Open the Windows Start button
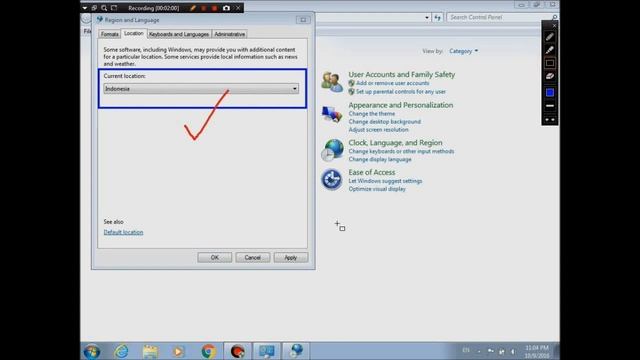Viewport: 640px width, 360px height. coord(92,351)
